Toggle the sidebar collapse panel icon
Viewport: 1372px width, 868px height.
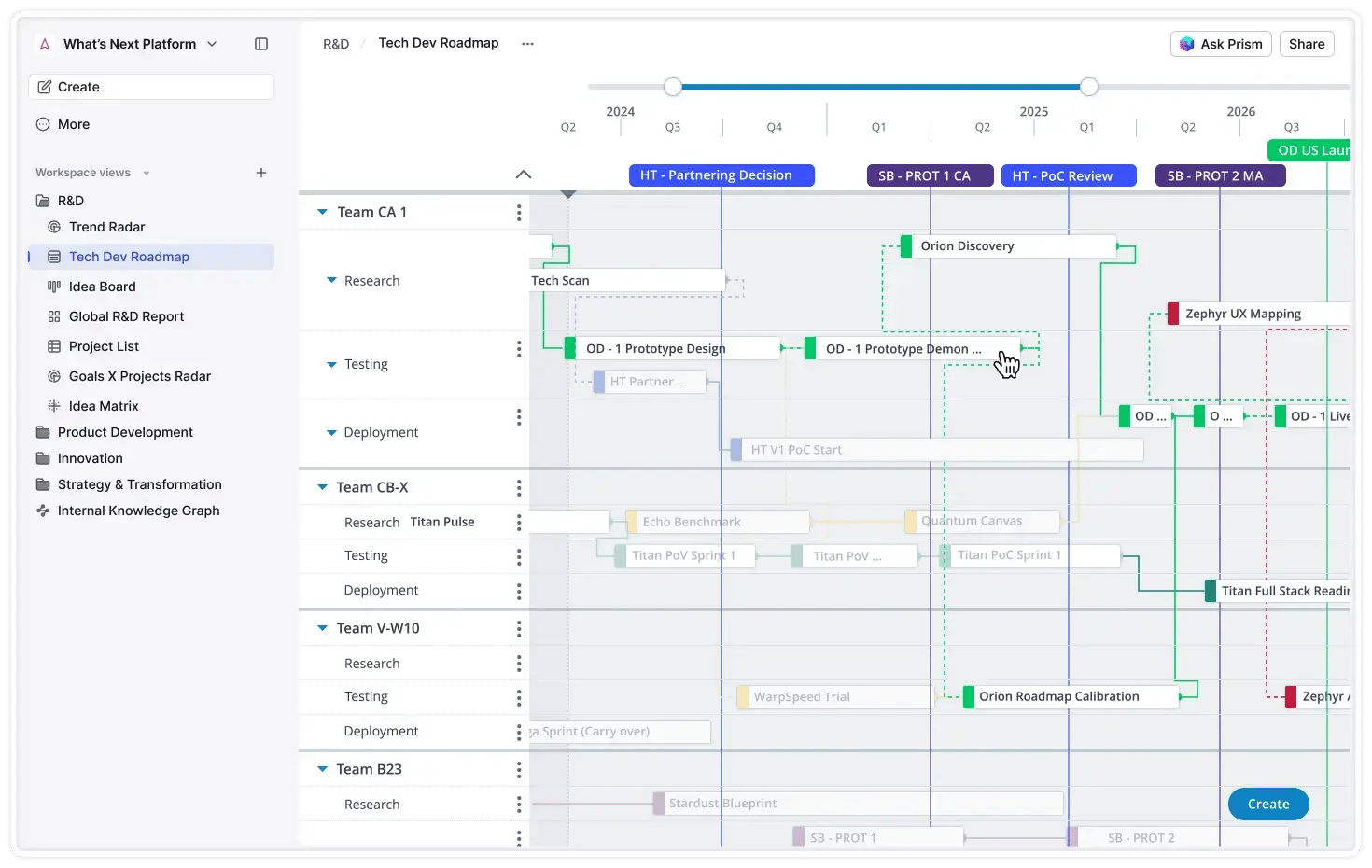(x=261, y=44)
